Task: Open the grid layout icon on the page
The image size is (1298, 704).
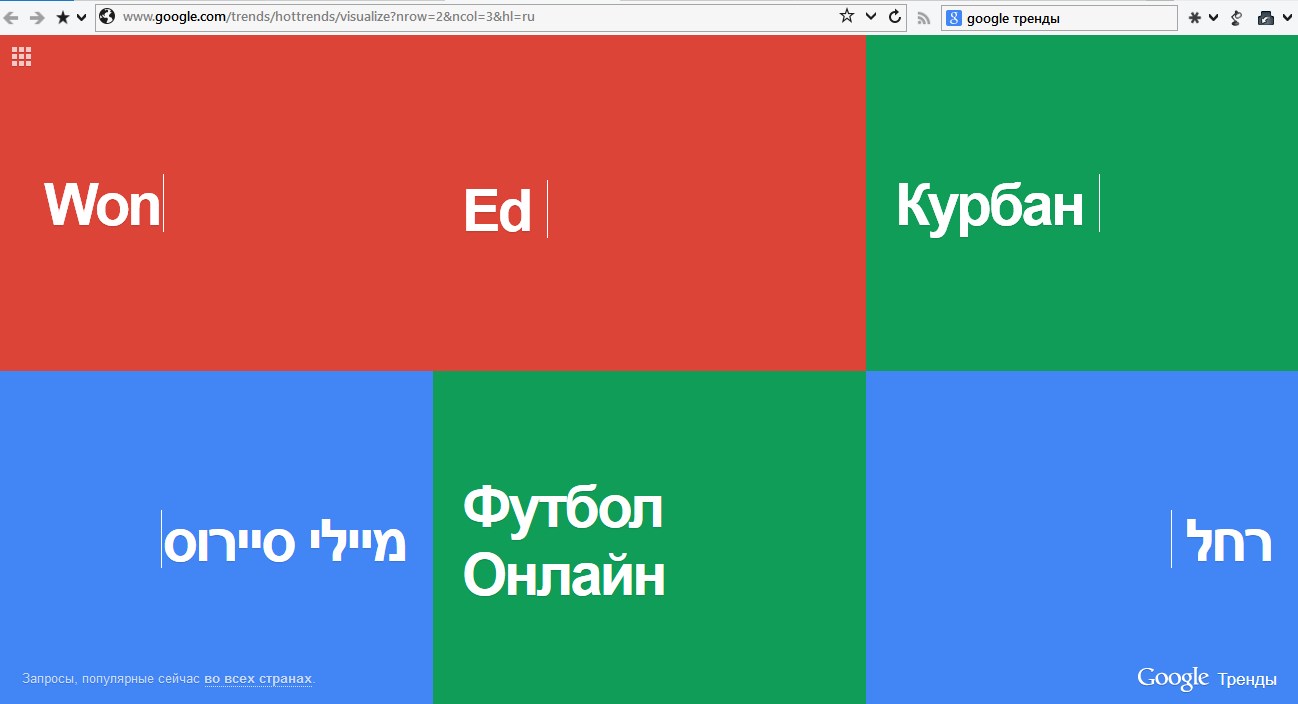Action: tap(21, 57)
